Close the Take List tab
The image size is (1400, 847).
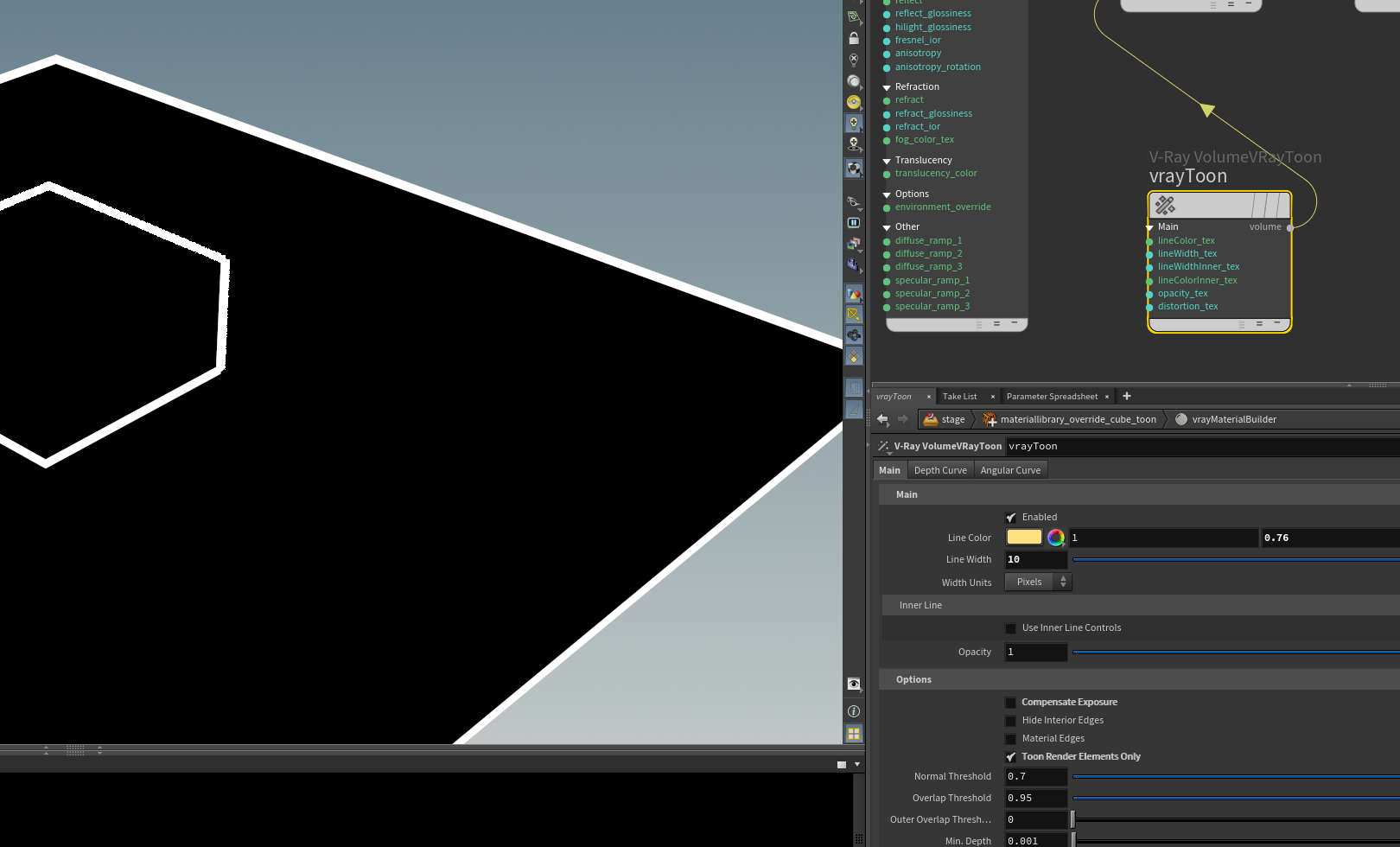[993, 397]
